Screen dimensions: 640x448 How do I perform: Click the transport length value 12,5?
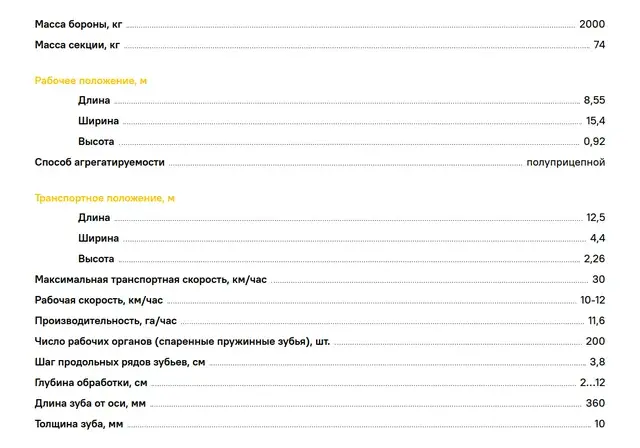tap(596, 217)
